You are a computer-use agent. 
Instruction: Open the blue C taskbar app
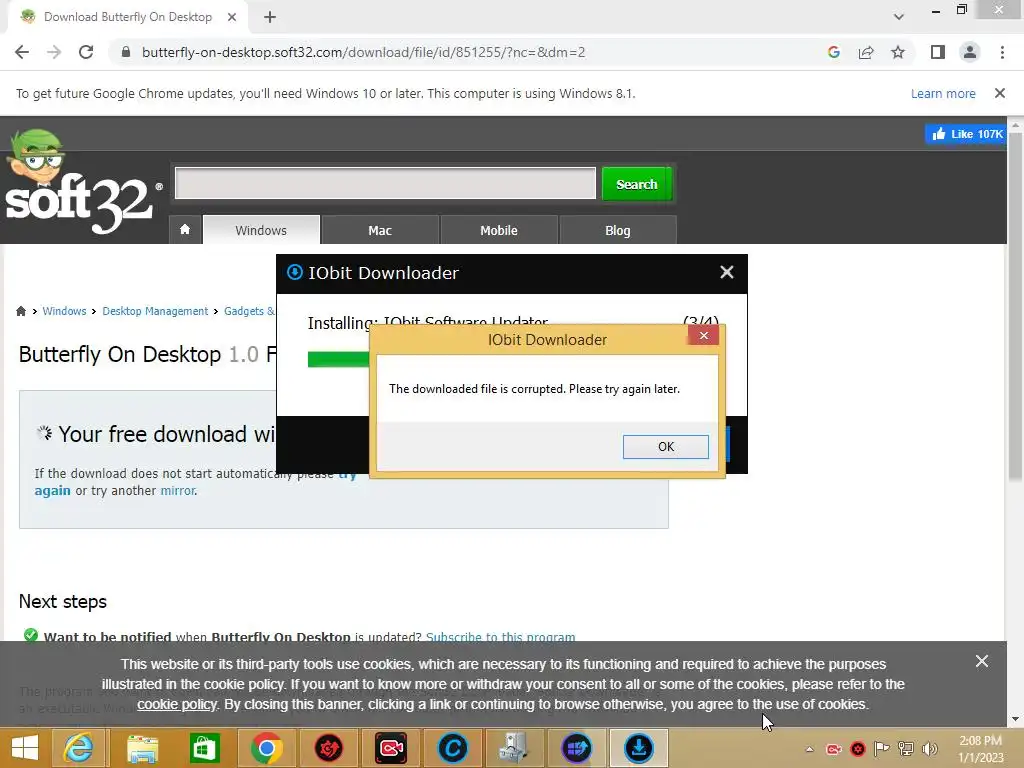453,748
